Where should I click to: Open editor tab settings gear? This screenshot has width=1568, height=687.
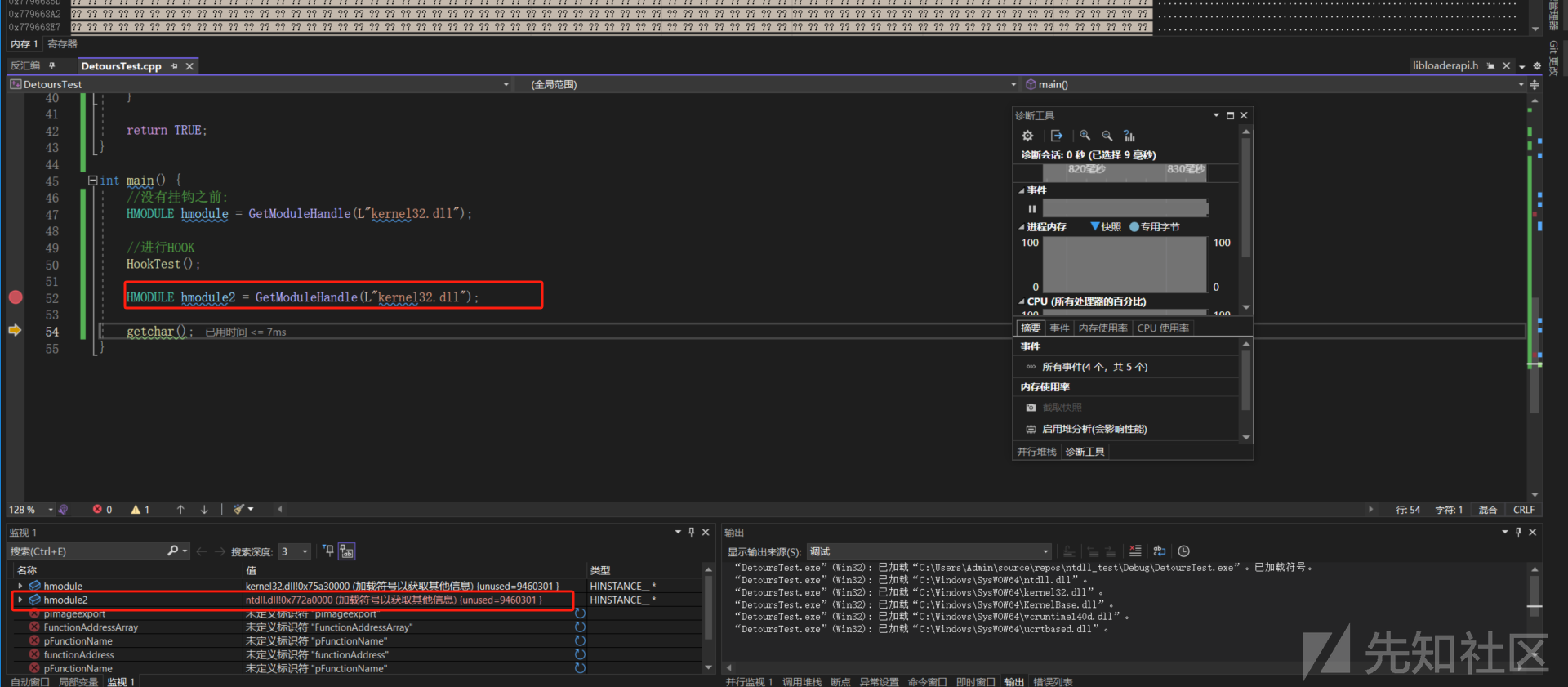click(1537, 66)
